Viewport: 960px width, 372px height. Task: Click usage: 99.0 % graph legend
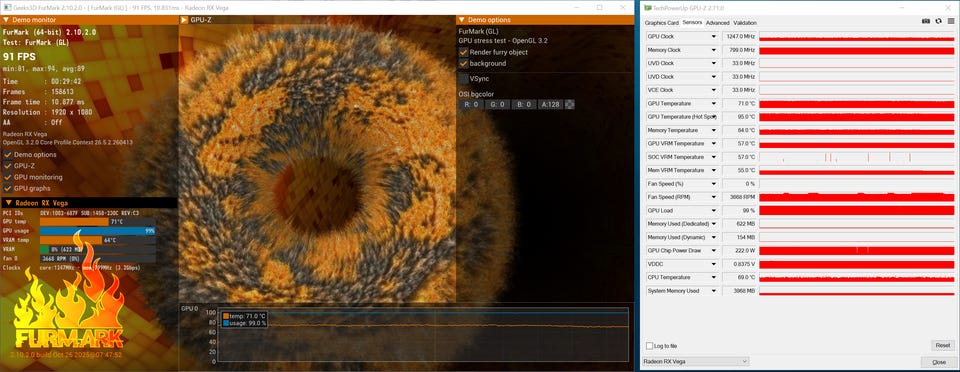tap(245, 323)
